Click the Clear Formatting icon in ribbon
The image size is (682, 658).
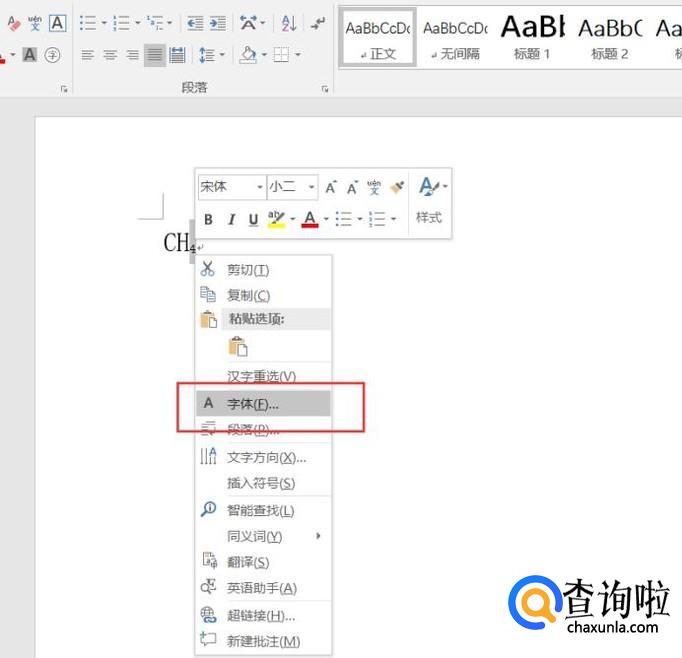(x=13, y=23)
